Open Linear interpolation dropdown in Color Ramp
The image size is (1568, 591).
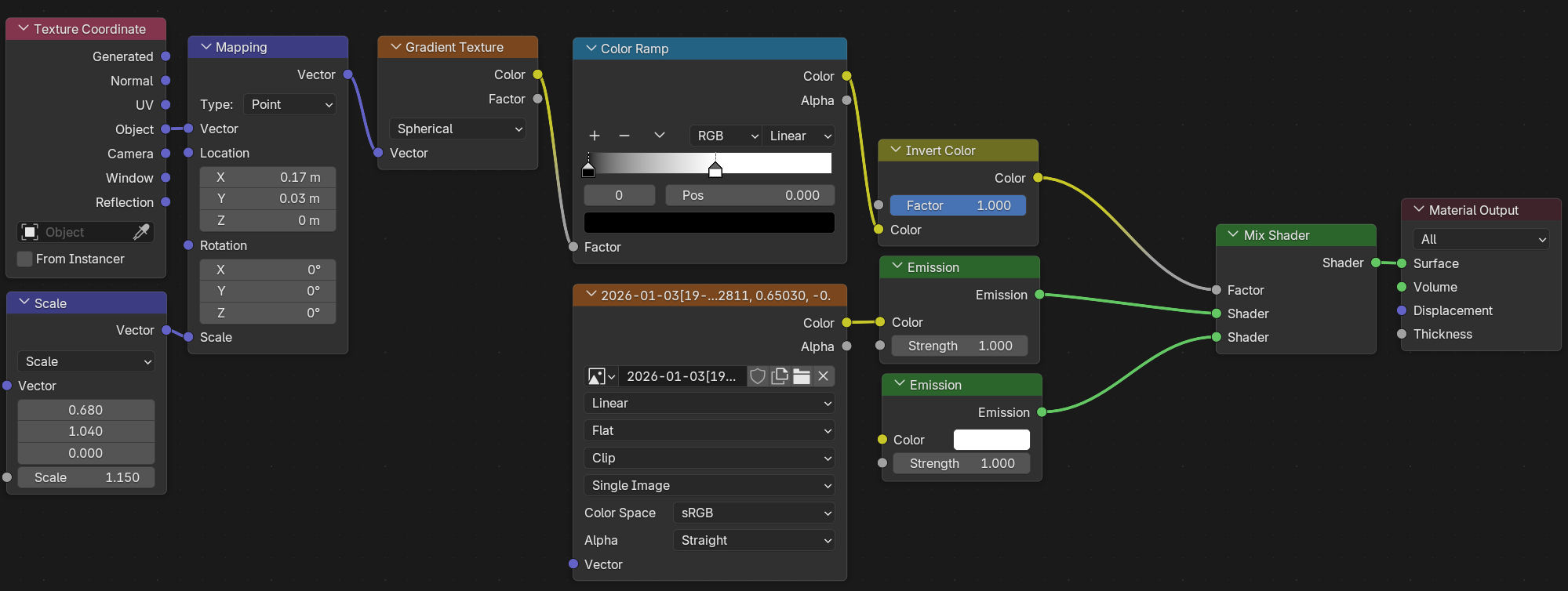[x=799, y=136]
